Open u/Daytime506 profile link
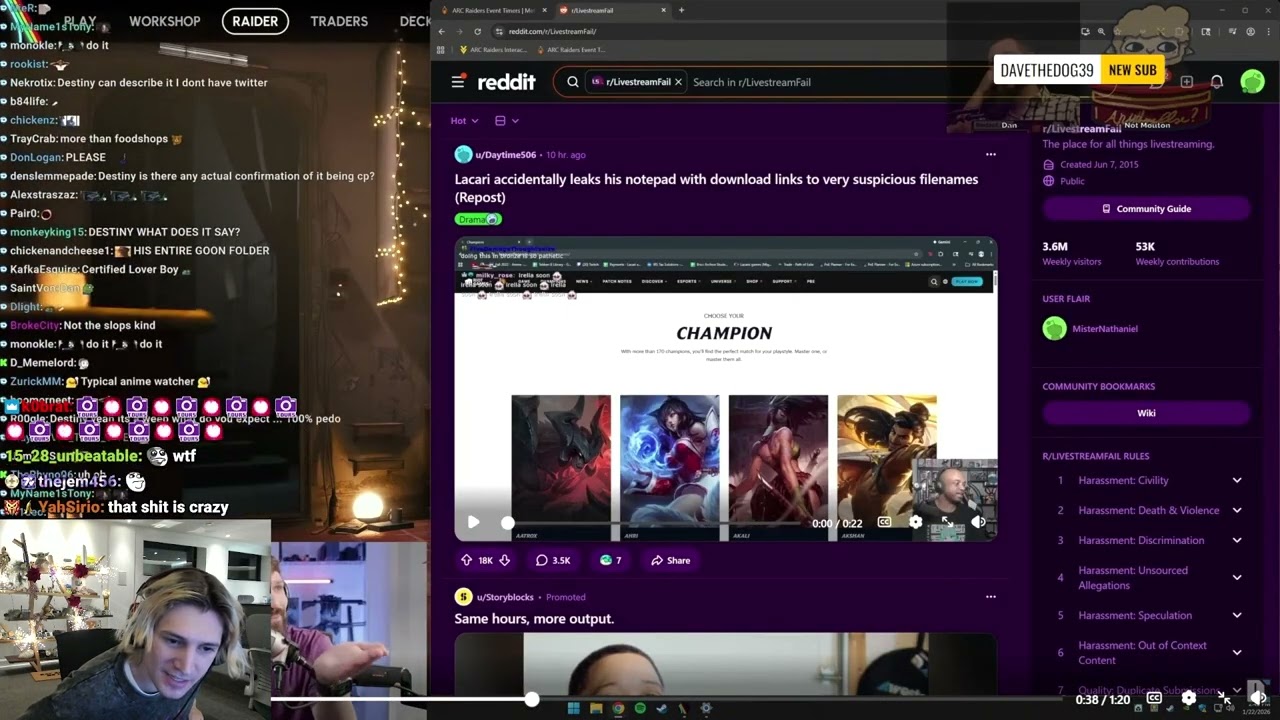 tap(505, 155)
